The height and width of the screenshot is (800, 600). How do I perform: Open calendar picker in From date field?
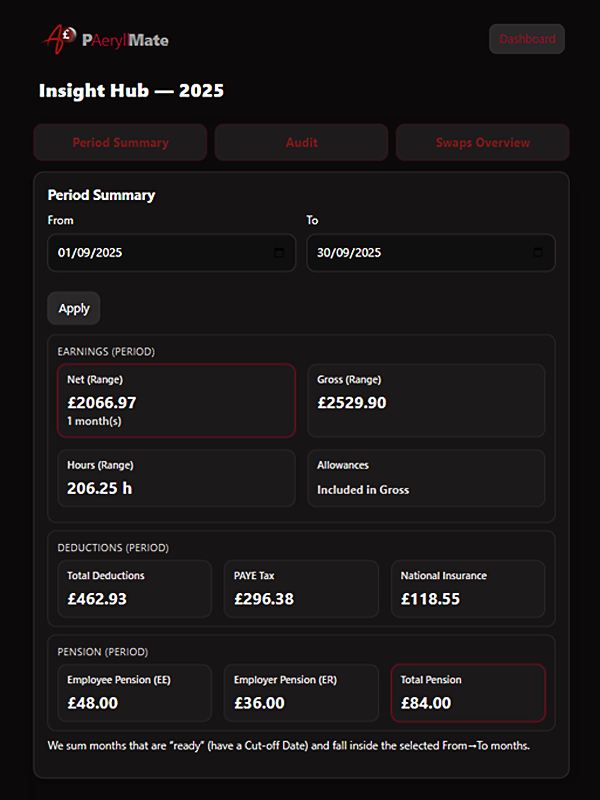pyautogui.click(x=278, y=253)
